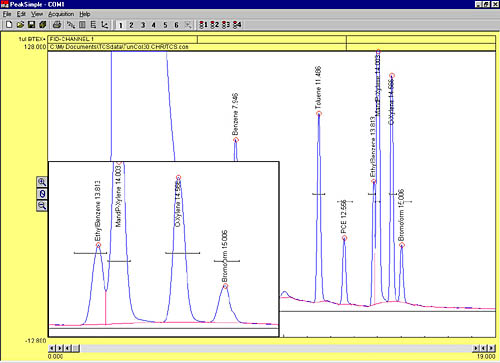Click the middle zoom reset button
Viewport: 500px width, 363px height.
pos(42,194)
